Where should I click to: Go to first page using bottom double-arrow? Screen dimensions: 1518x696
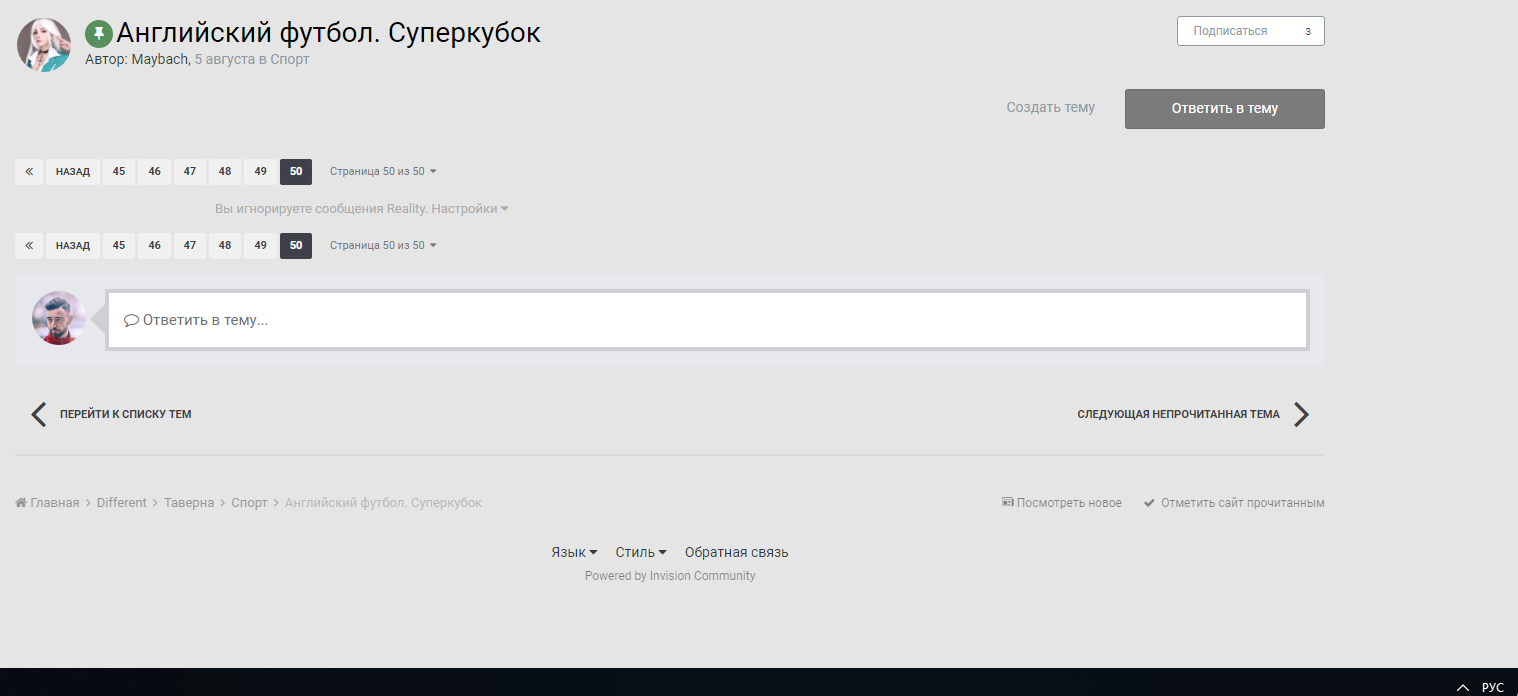point(29,246)
